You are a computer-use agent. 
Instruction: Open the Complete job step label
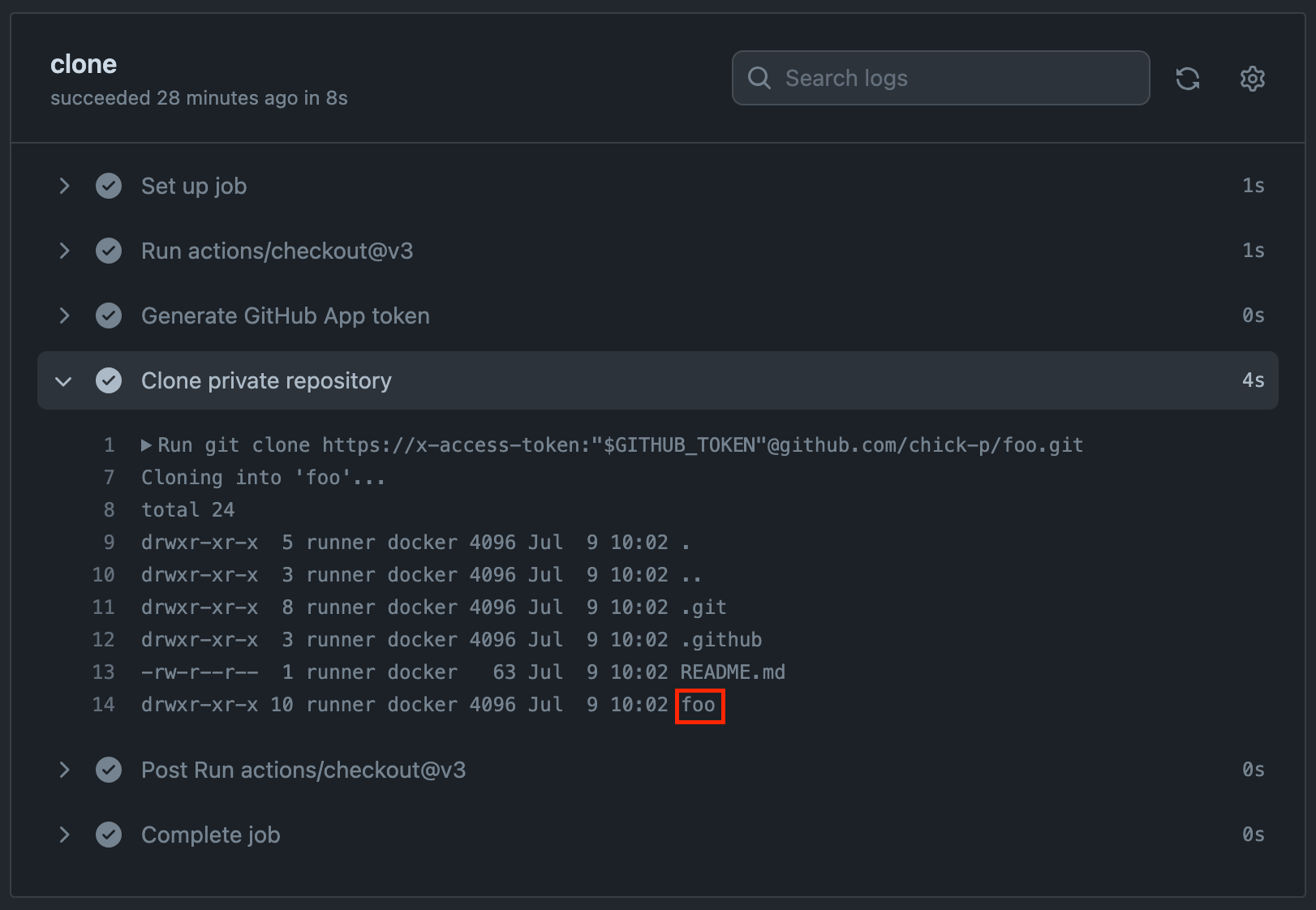click(x=211, y=835)
